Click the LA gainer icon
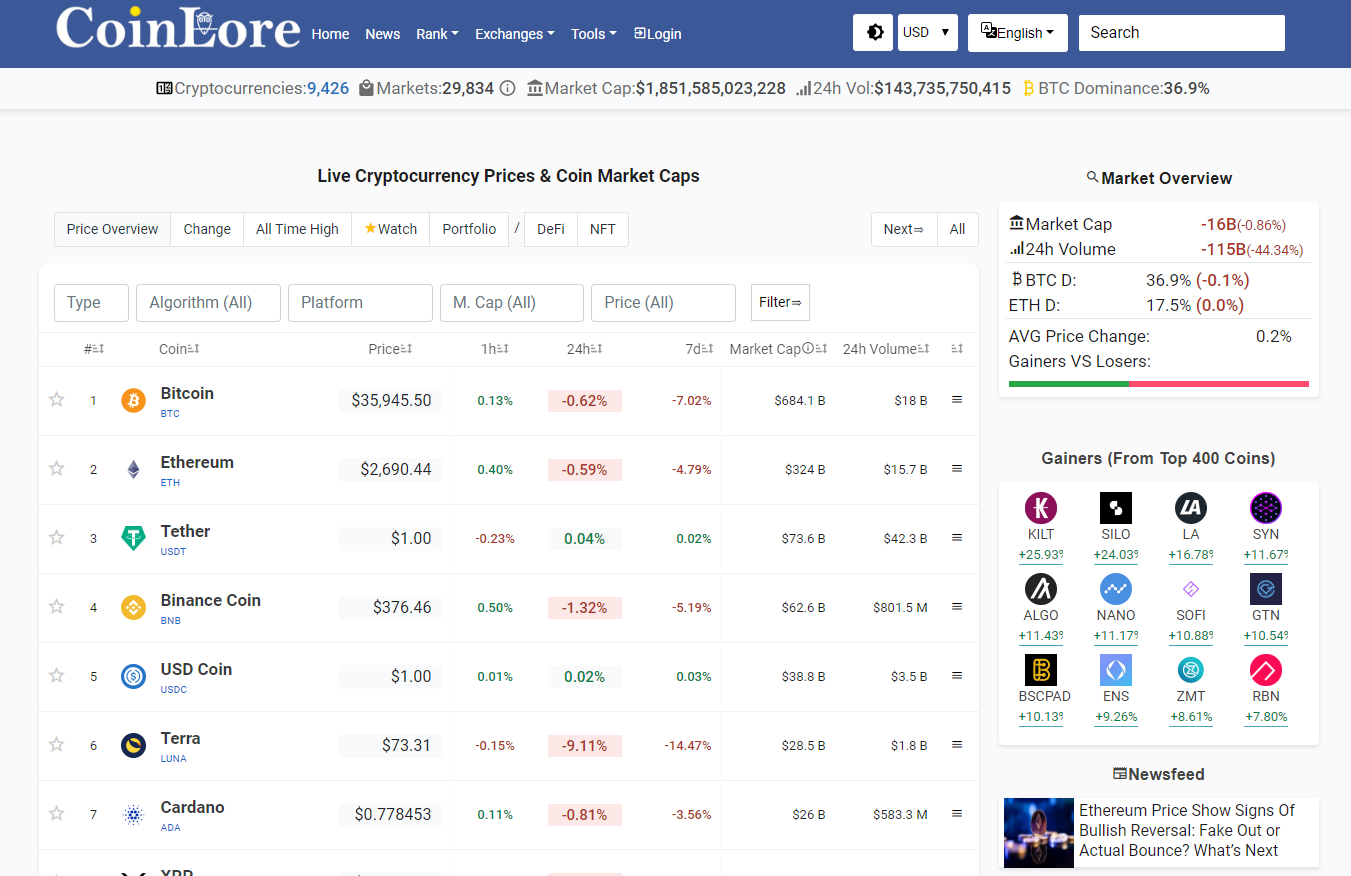The width and height of the screenshot is (1351, 876). click(1191, 508)
